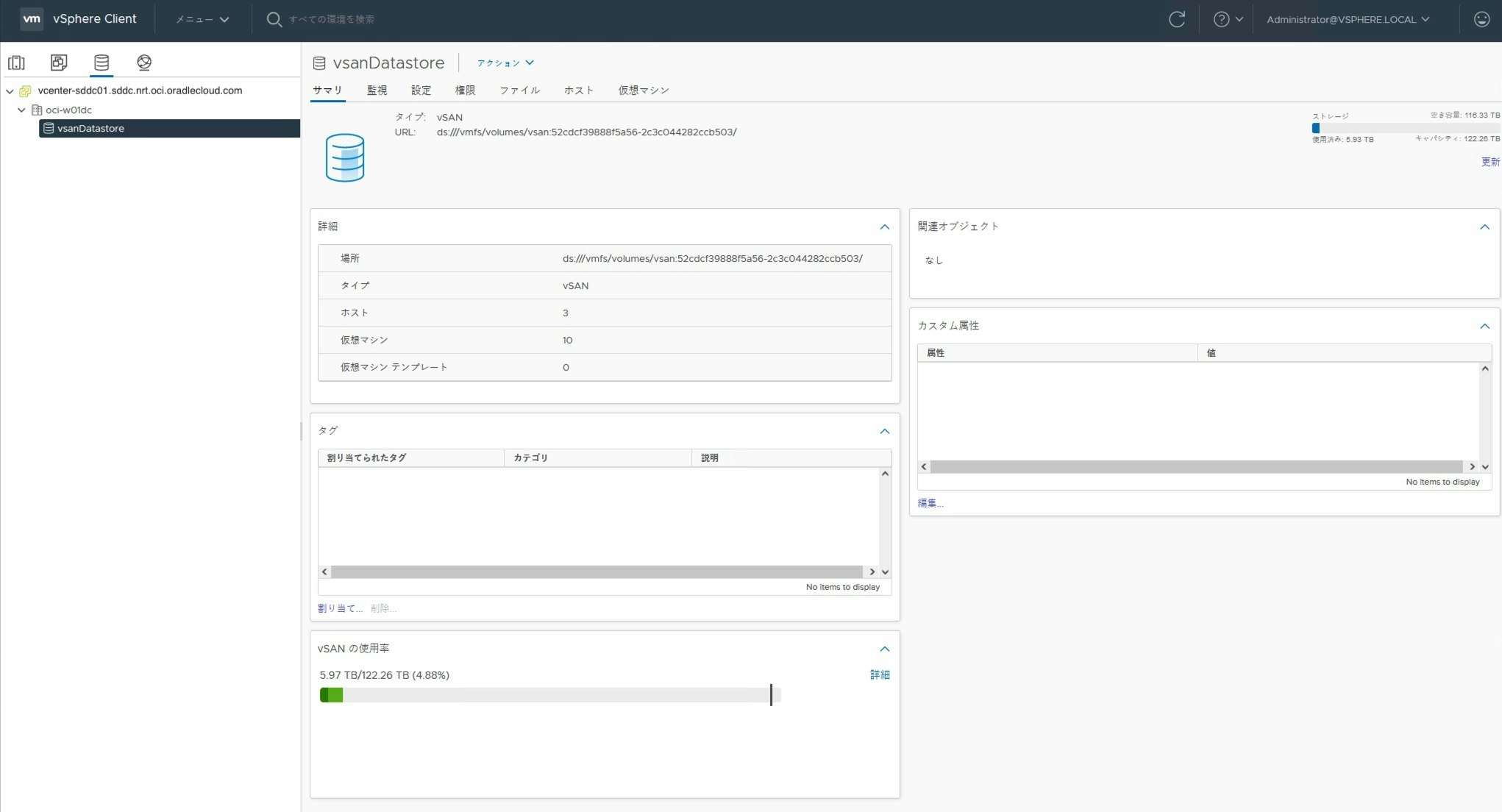The width and height of the screenshot is (1502, 812).
Task: Switch to the ファイル tab
Action: click(x=519, y=90)
